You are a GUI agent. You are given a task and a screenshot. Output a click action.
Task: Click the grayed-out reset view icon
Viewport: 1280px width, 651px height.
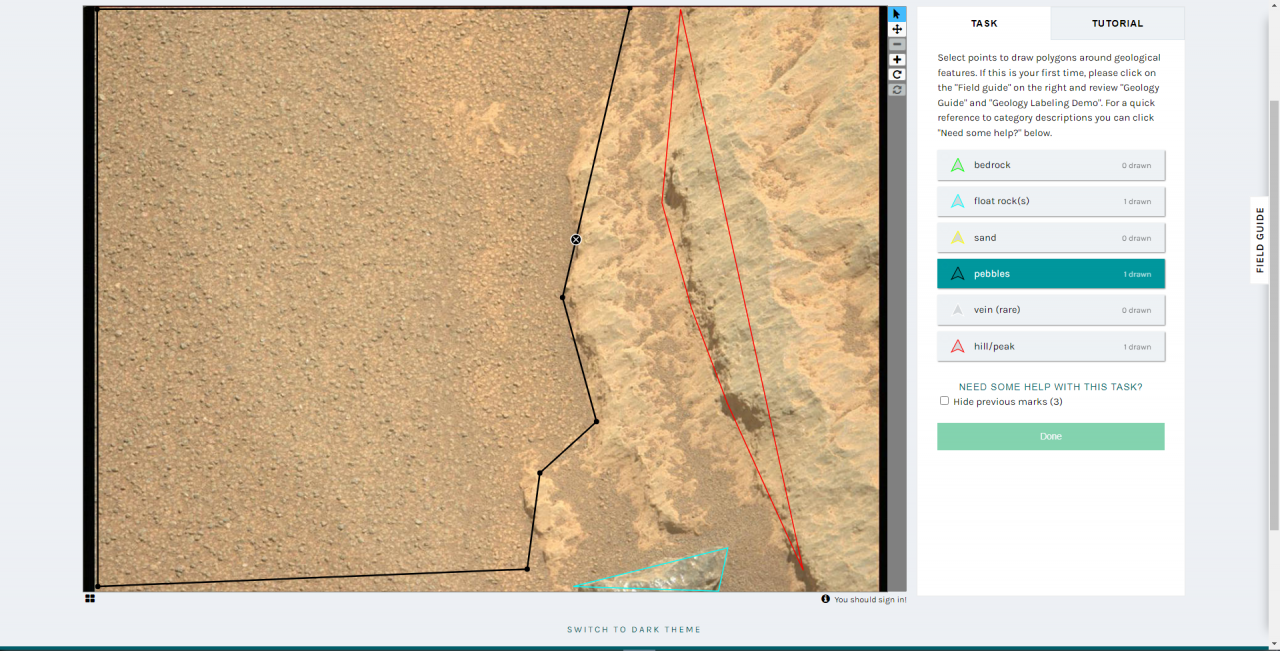(897, 89)
